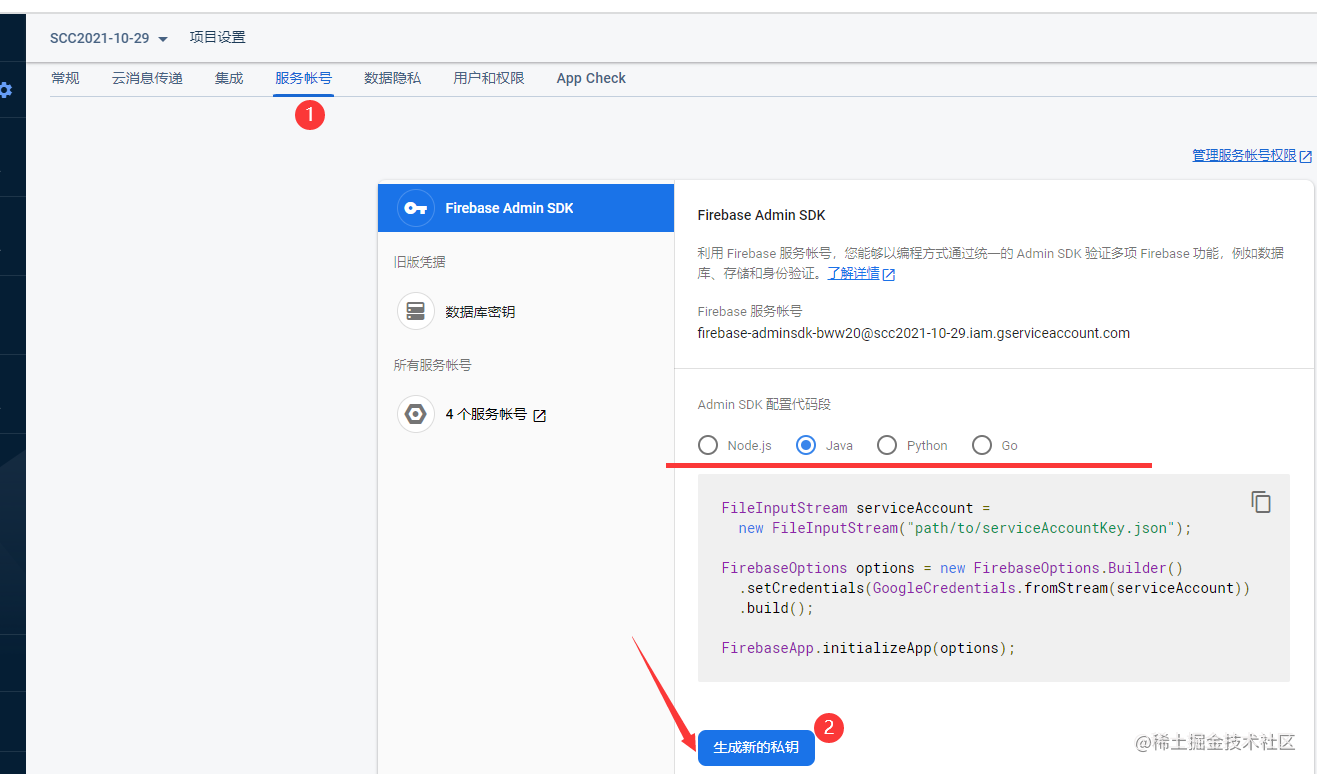Open the 用户和权限 tab
Image resolution: width=1317 pixels, height=774 pixels.
click(x=488, y=77)
